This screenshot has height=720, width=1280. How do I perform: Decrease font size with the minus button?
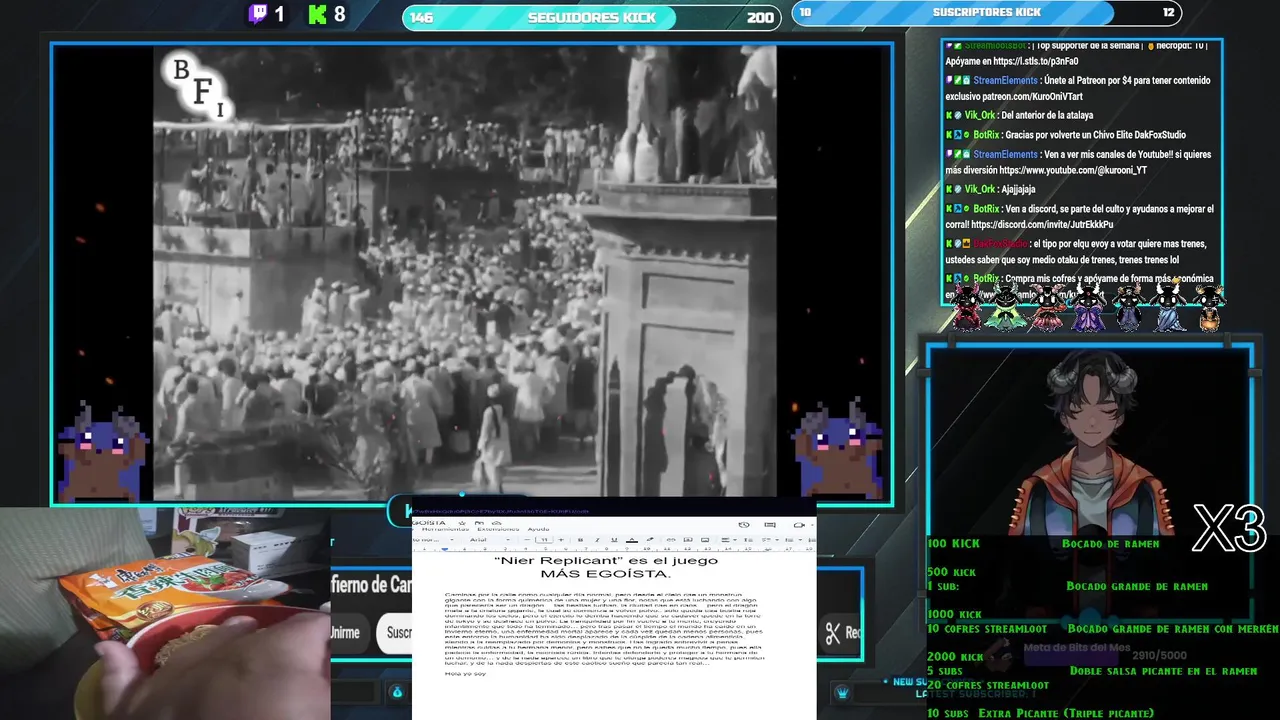527,540
